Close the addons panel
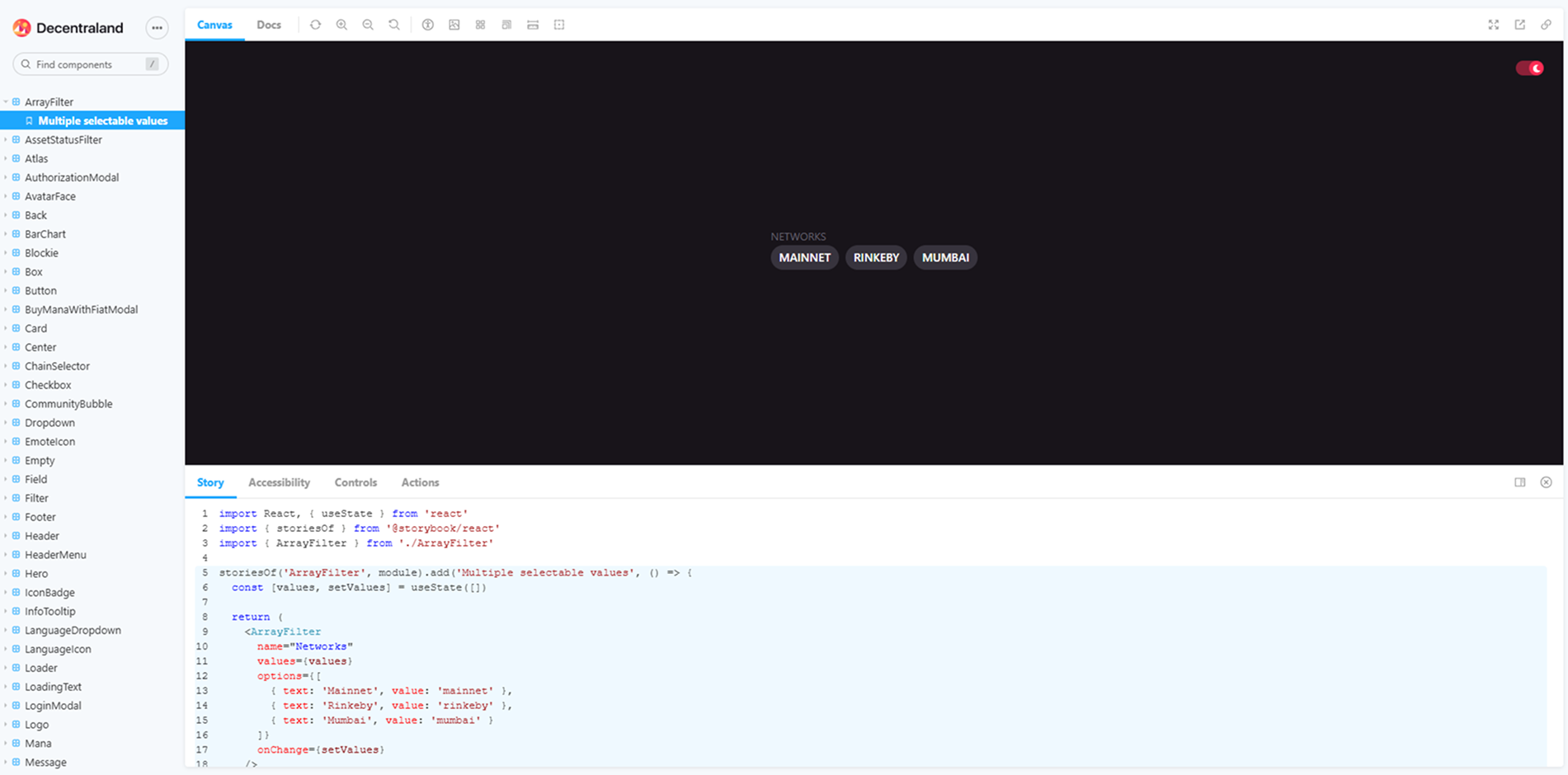The image size is (1568, 775). [x=1547, y=482]
